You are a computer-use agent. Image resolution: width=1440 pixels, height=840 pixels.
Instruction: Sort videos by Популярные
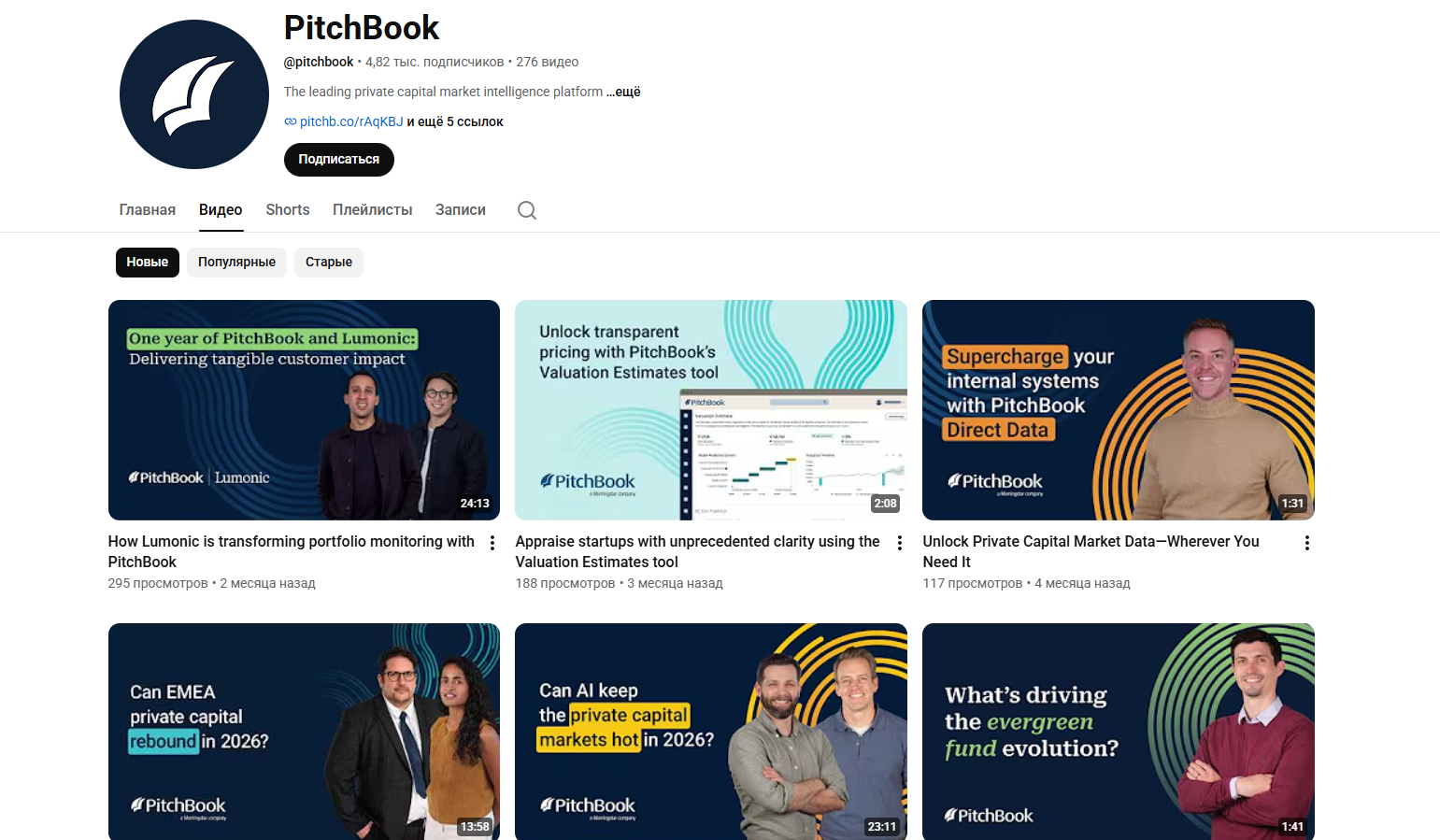coord(236,263)
